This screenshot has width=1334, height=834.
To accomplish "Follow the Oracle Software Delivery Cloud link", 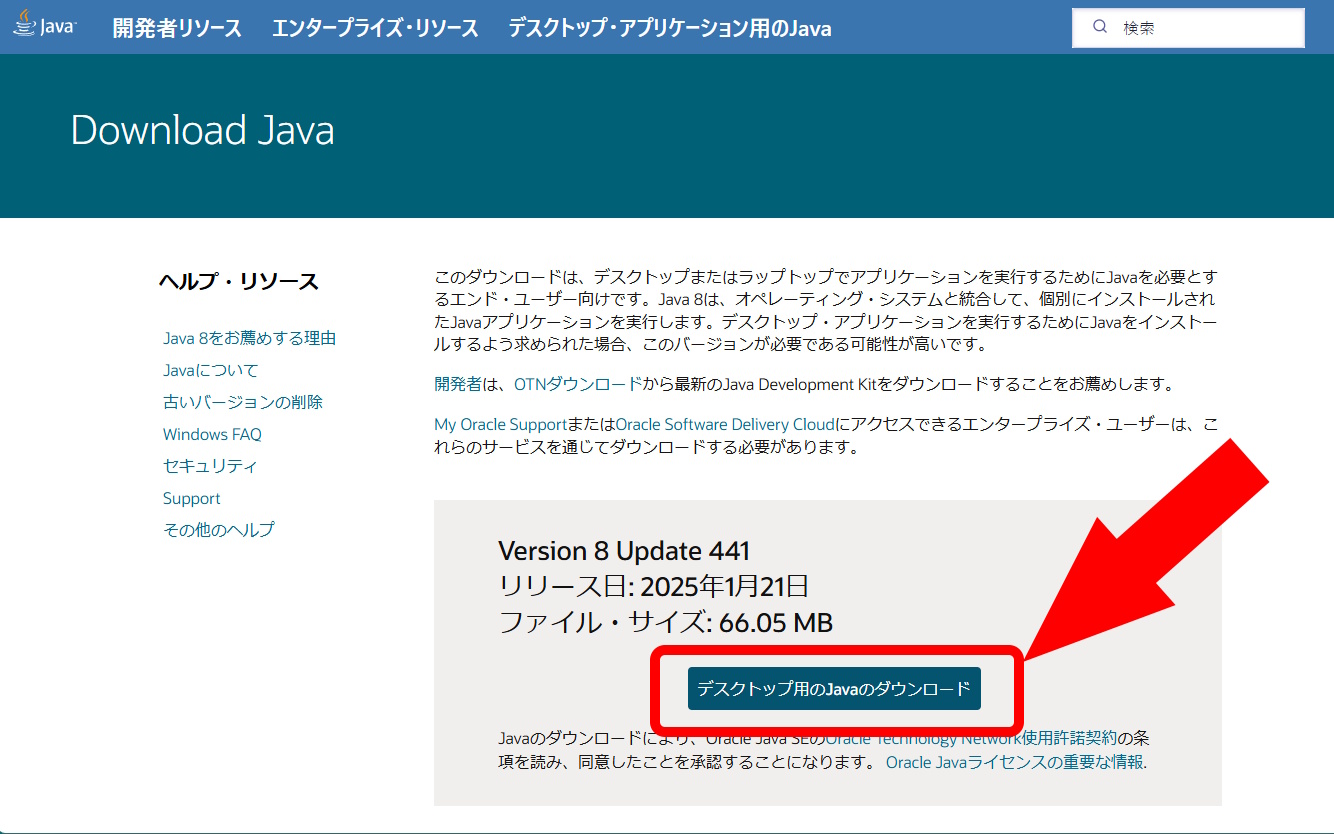I will [x=725, y=425].
